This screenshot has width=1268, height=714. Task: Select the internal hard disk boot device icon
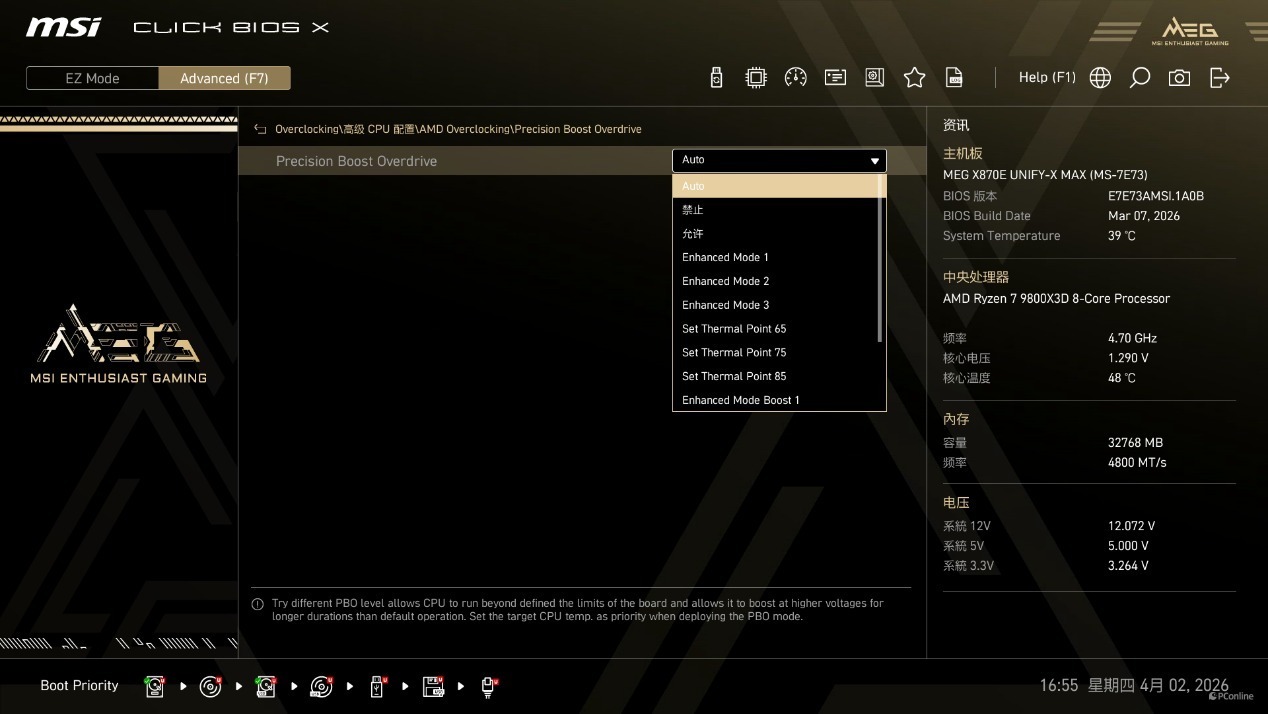155,686
